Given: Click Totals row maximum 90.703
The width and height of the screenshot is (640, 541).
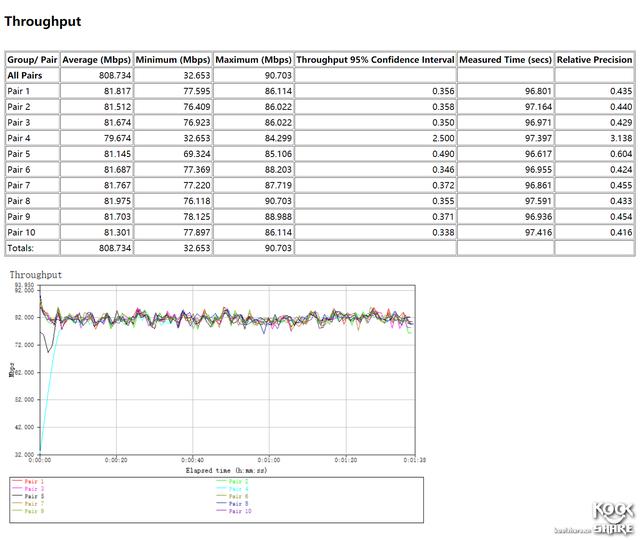Looking at the screenshot, I should coord(278,248).
